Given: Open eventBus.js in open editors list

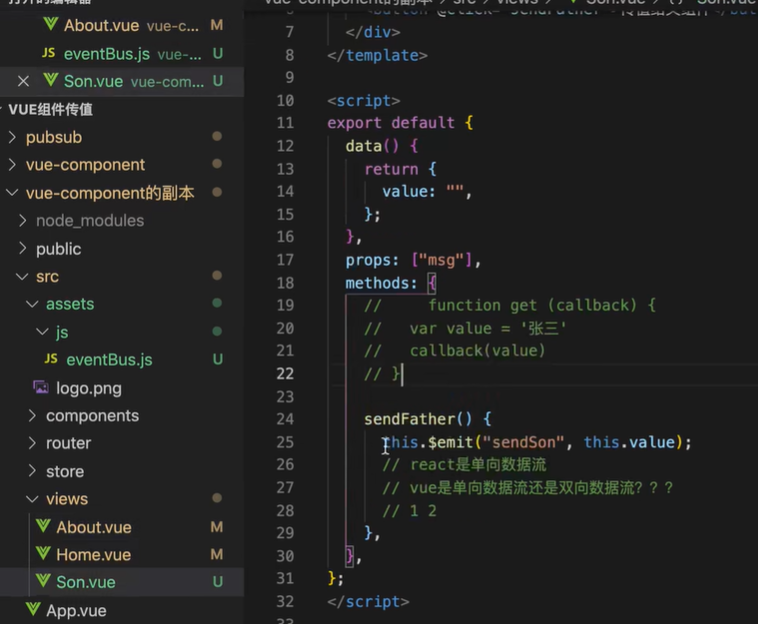Looking at the screenshot, I should (107, 54).
